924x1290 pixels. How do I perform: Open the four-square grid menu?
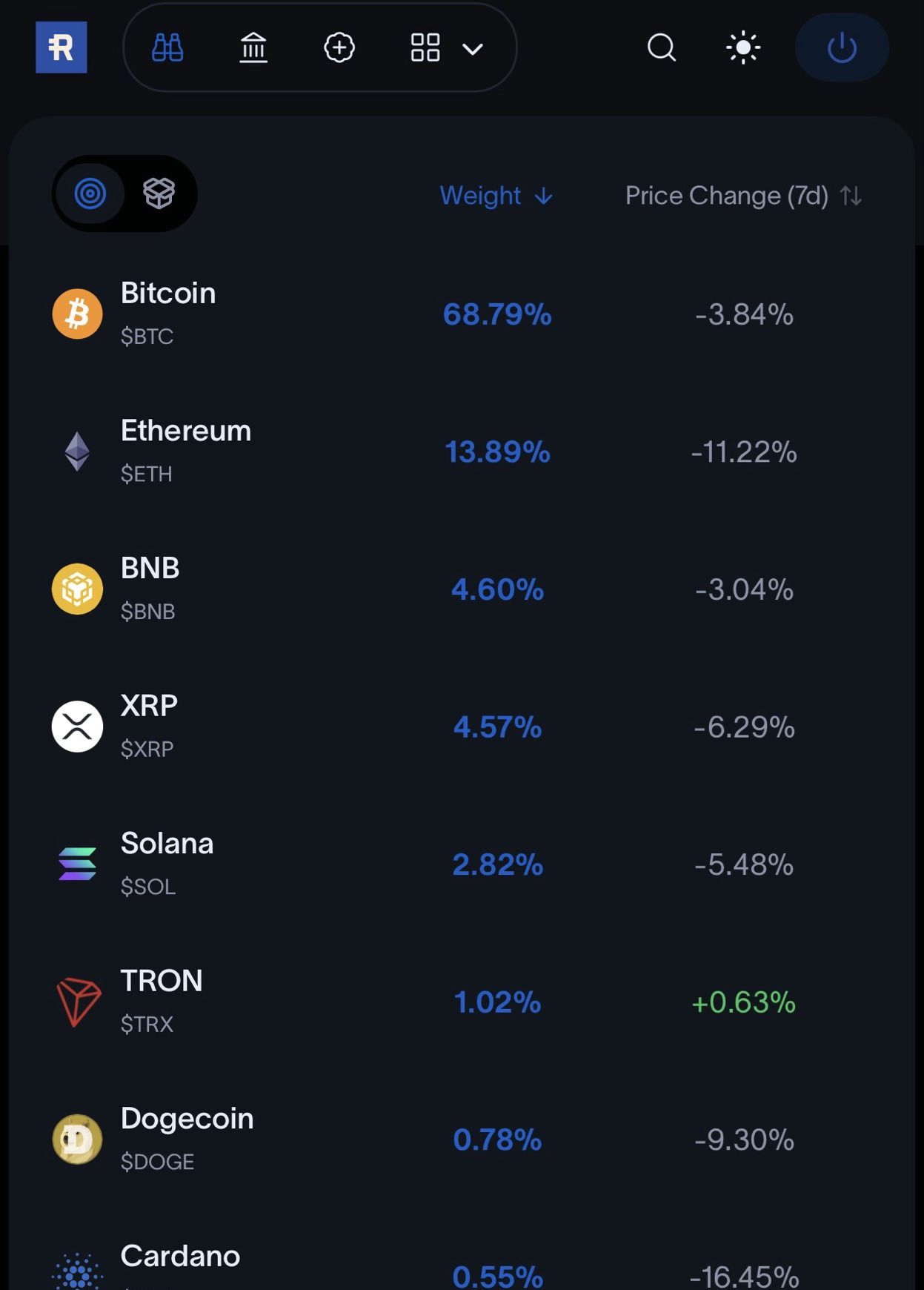point(425,48)
